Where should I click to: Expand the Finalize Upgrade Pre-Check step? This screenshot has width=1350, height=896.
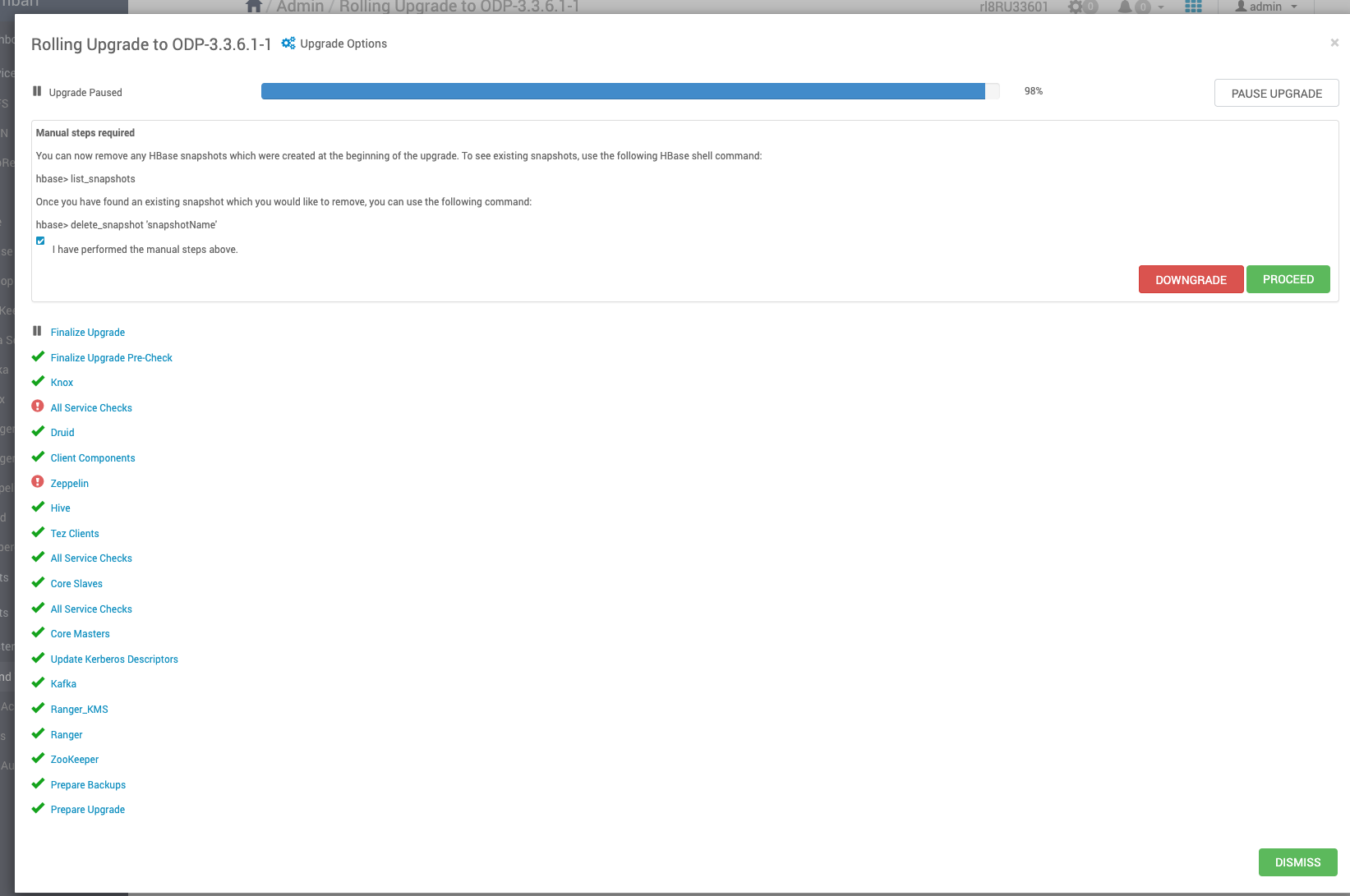(112, 358)
